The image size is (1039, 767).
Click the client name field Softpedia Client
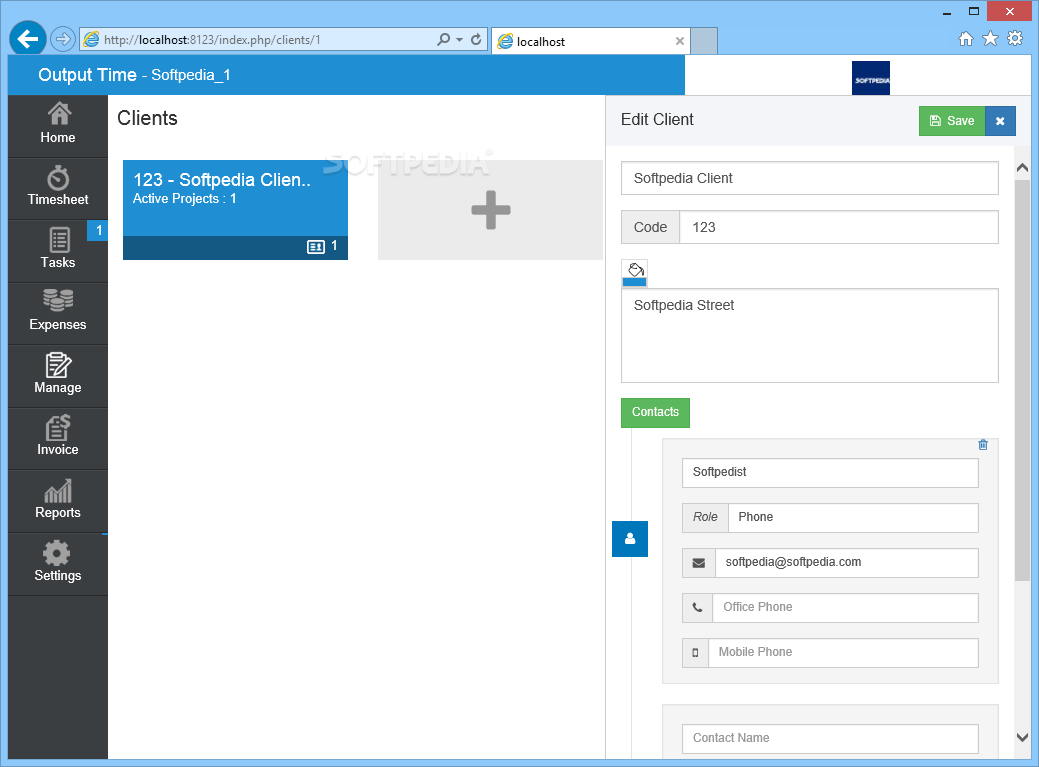809,178
